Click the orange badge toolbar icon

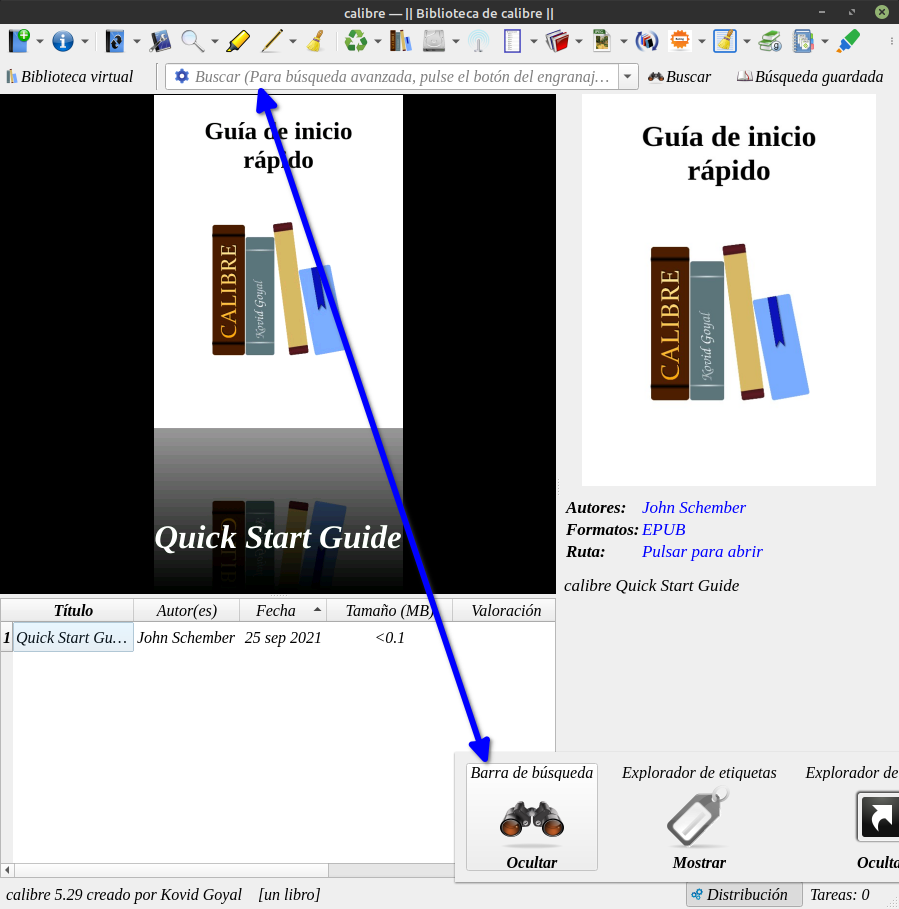point(680,41)
